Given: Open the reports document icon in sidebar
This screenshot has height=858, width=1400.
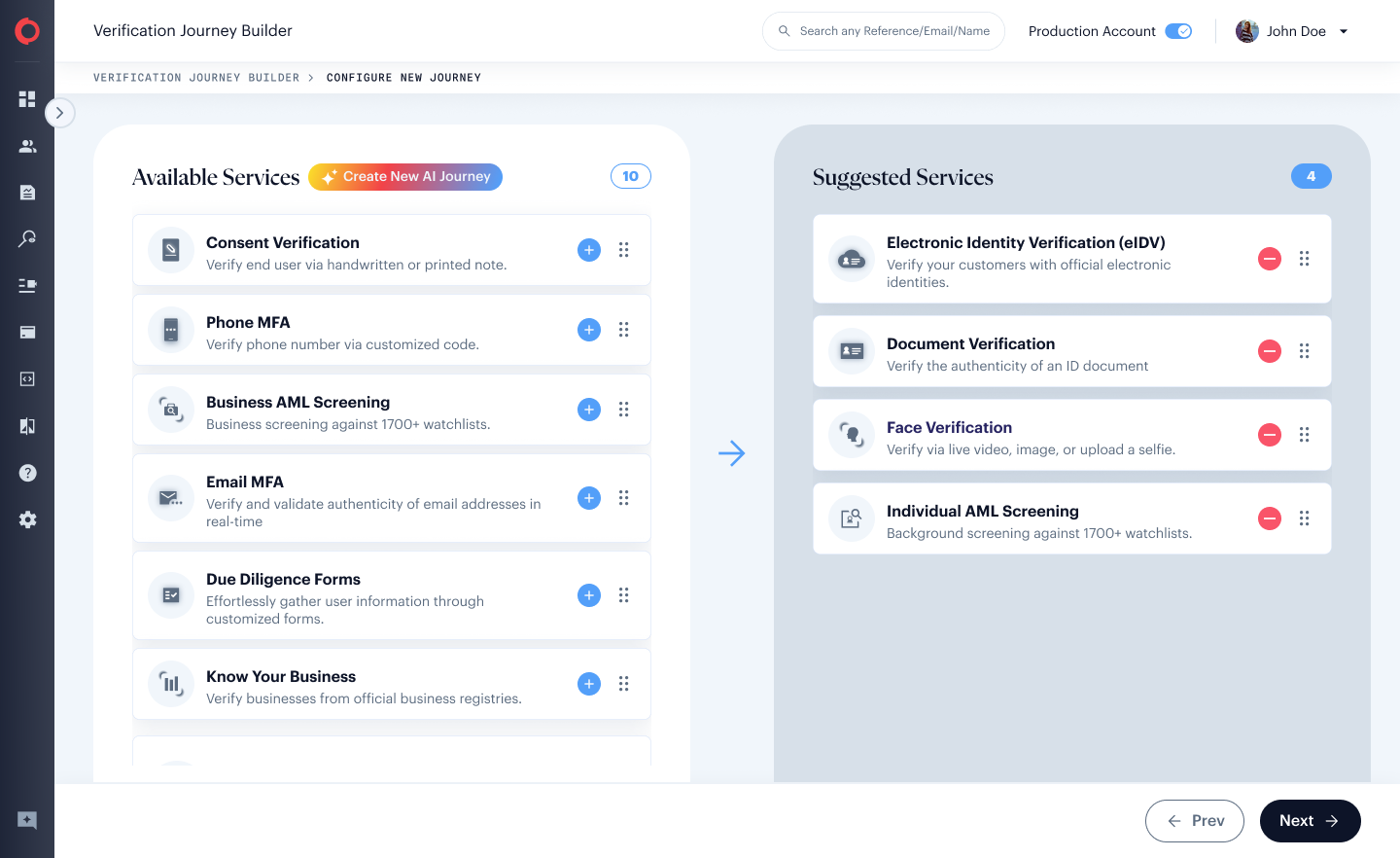Looking at the screenshot, I should coord(27,193).
